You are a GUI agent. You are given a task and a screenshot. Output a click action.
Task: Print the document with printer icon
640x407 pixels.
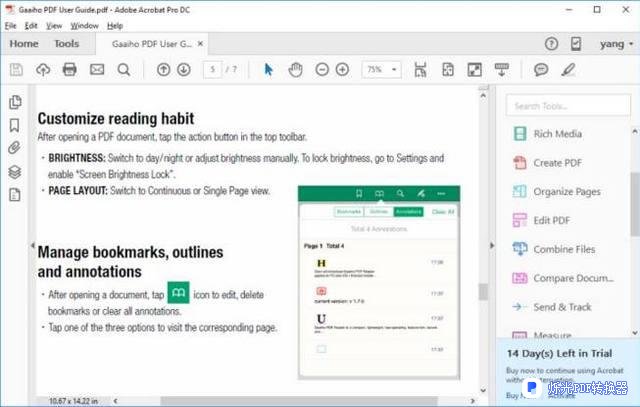70,70
